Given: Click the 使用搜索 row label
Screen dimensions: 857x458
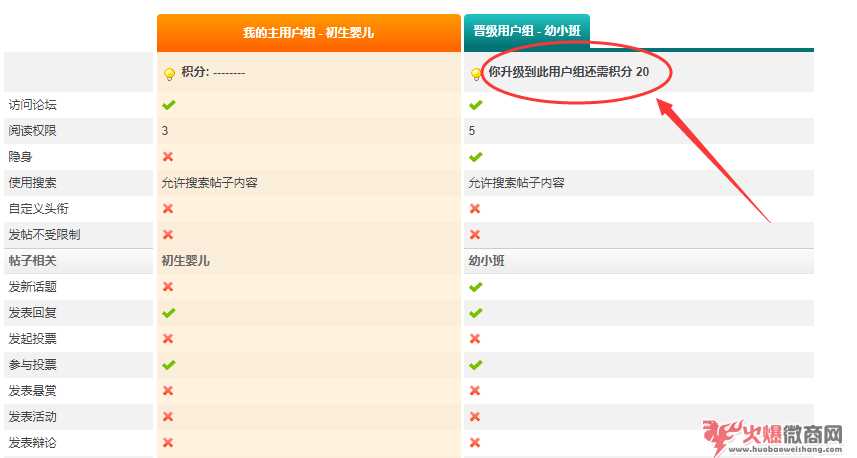Looking at the screenshot, I should coord(32,183).
